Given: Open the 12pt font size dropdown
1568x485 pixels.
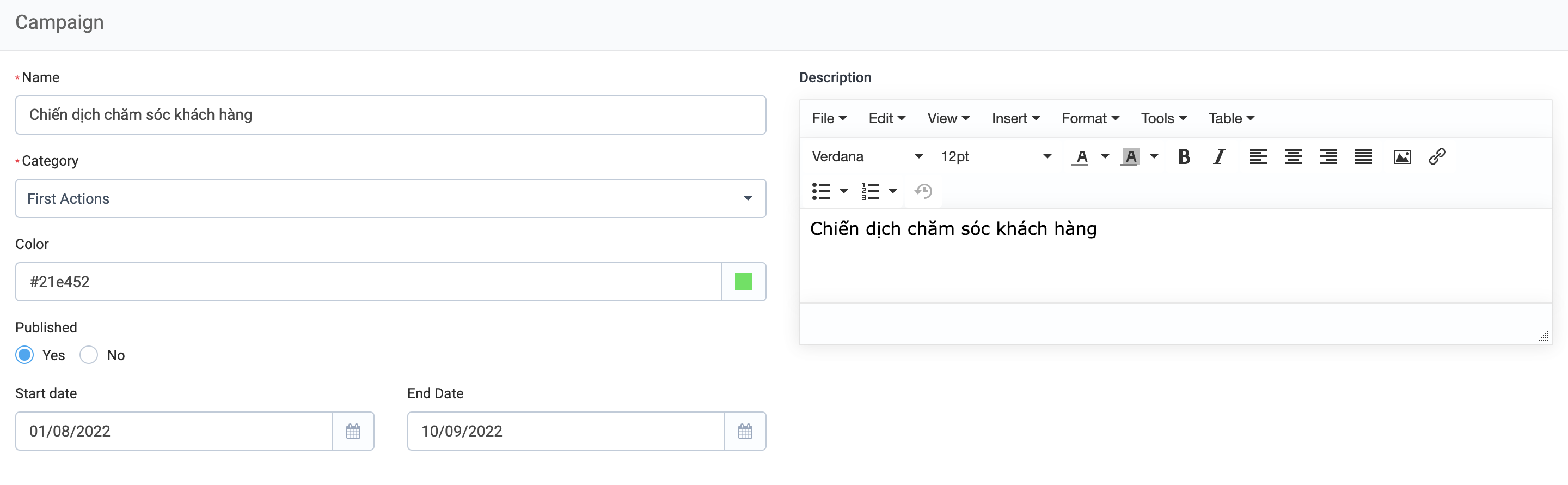Looking at the screenshot, I should click(x=995, y=156).
